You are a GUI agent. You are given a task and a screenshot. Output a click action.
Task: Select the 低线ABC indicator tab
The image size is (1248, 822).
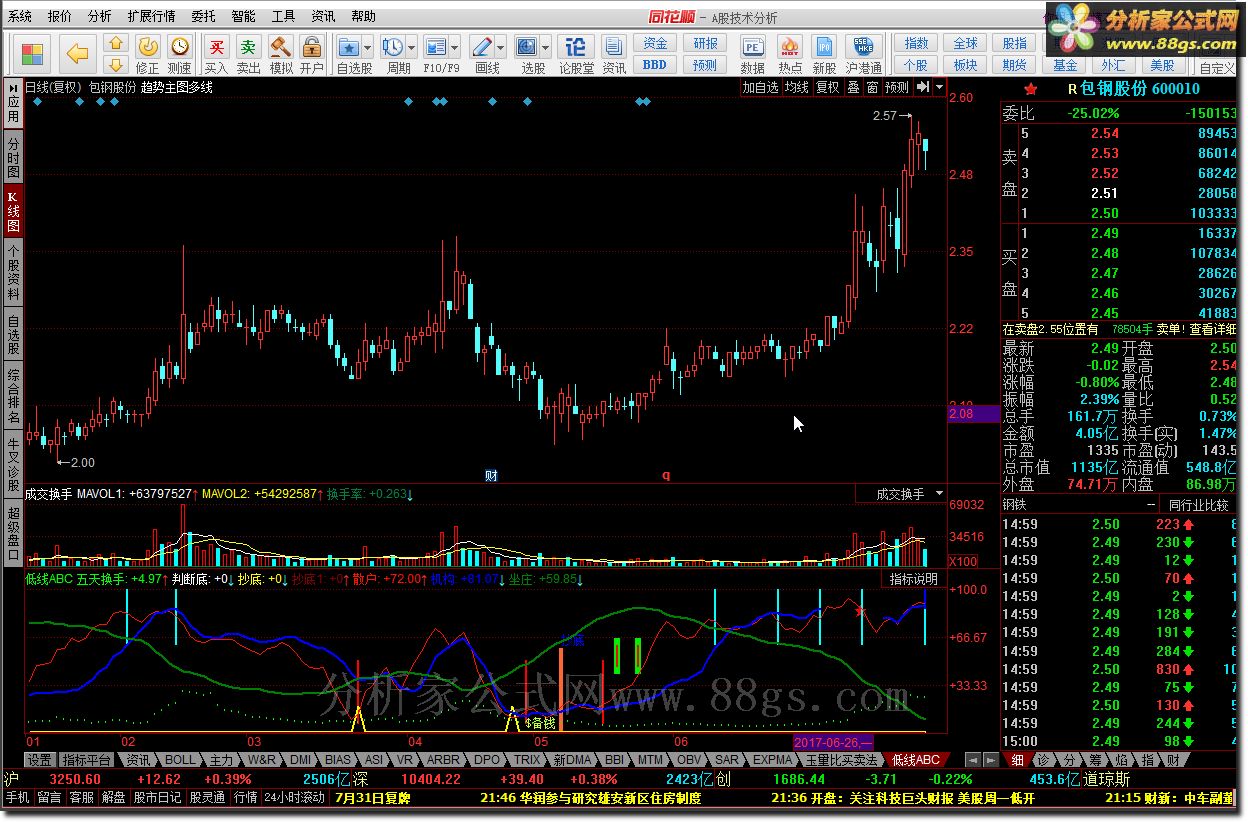[x=916, y=760]
